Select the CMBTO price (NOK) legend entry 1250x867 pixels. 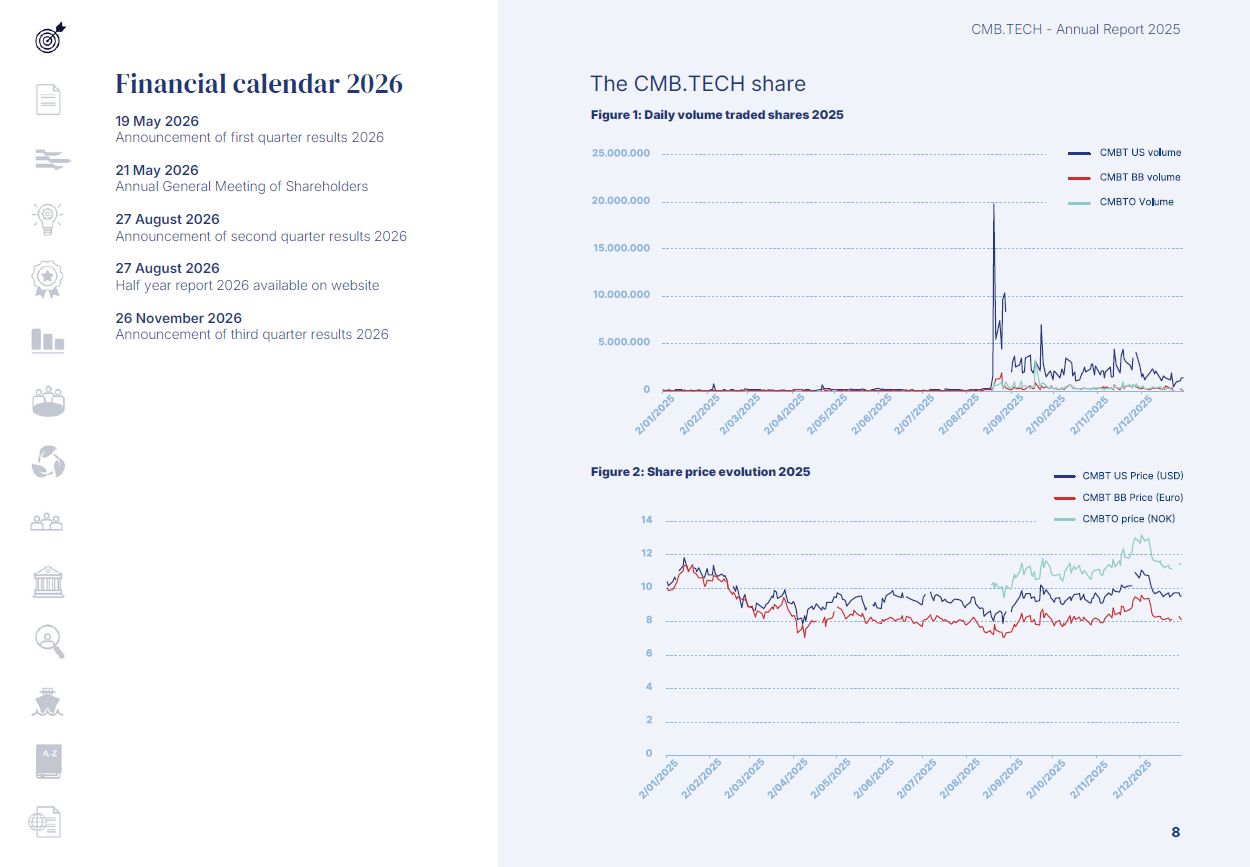click(1115, 519)
